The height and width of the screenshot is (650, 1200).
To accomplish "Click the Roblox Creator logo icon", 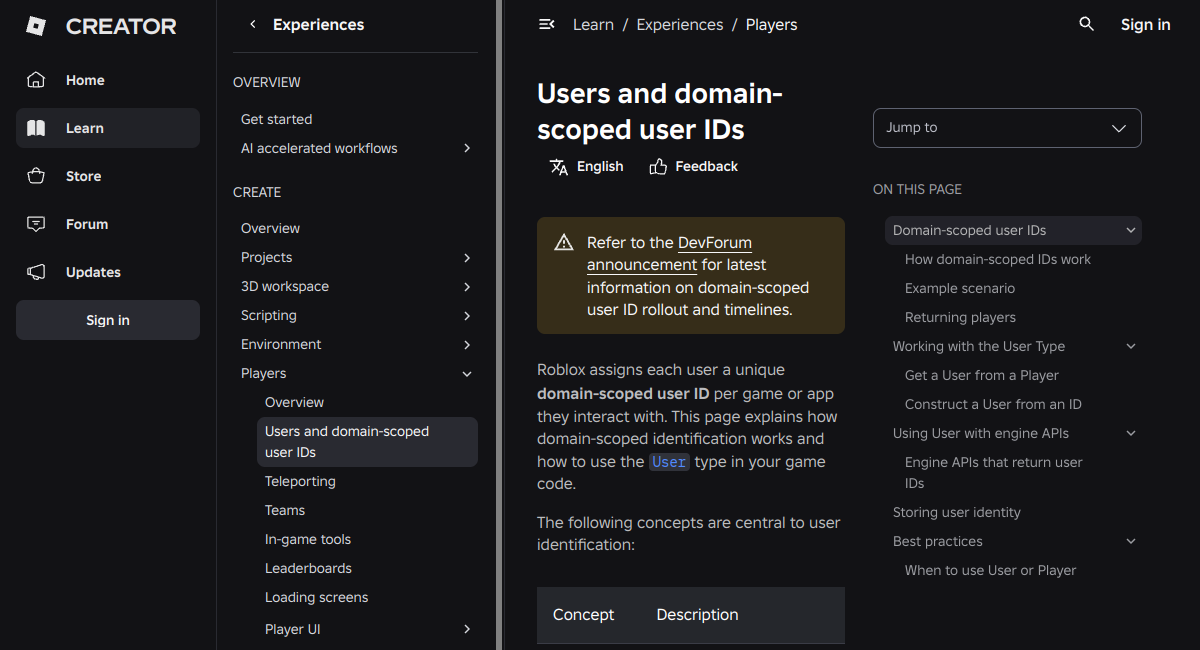I will (x=36, y=27).
